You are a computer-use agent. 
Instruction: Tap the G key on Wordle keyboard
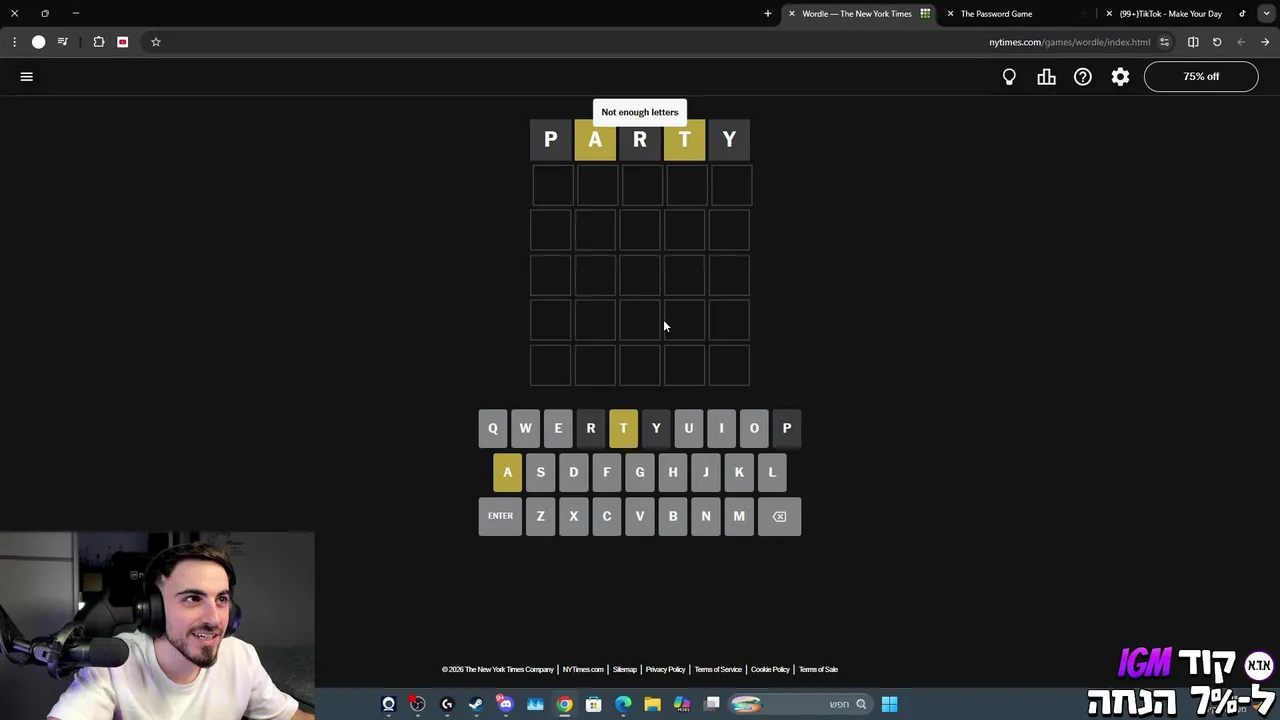(640, 472)
